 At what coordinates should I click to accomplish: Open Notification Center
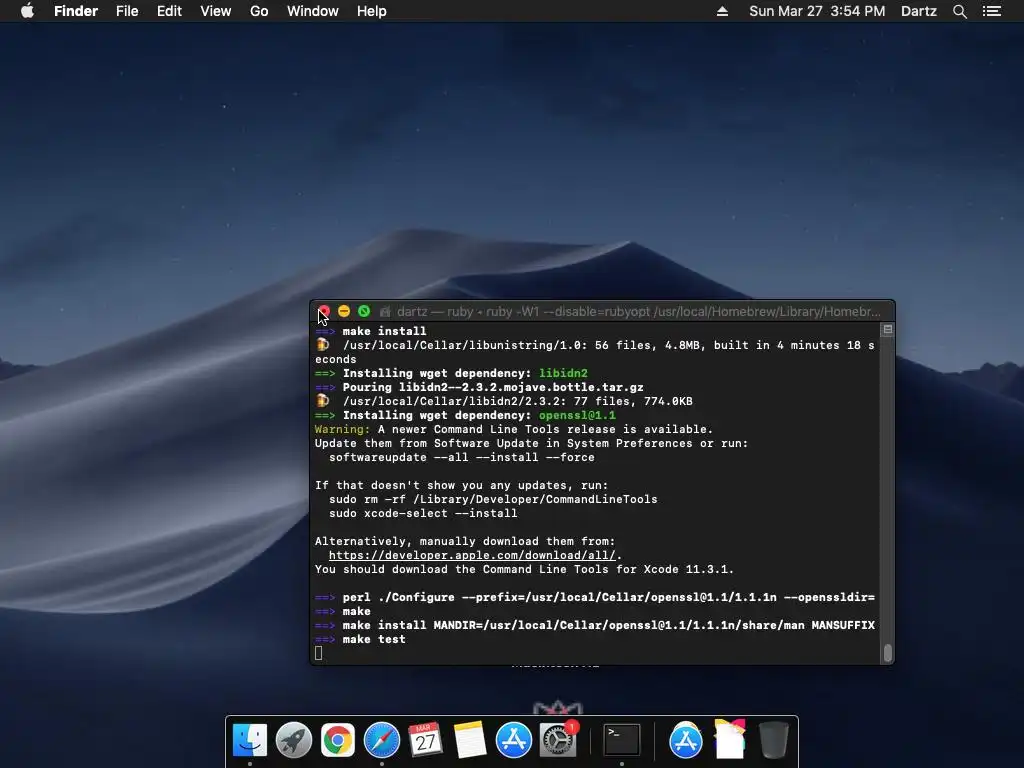[992, 11]
